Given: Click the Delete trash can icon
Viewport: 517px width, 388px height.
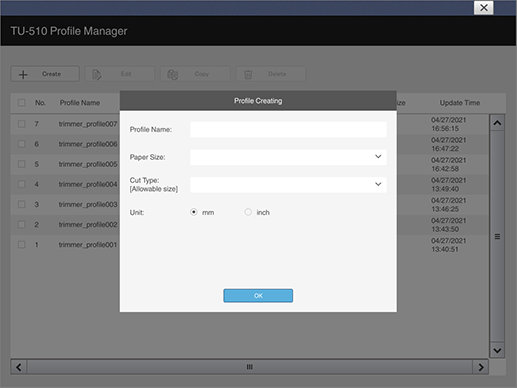Looking at the screenshot, I should click(248, 74).
